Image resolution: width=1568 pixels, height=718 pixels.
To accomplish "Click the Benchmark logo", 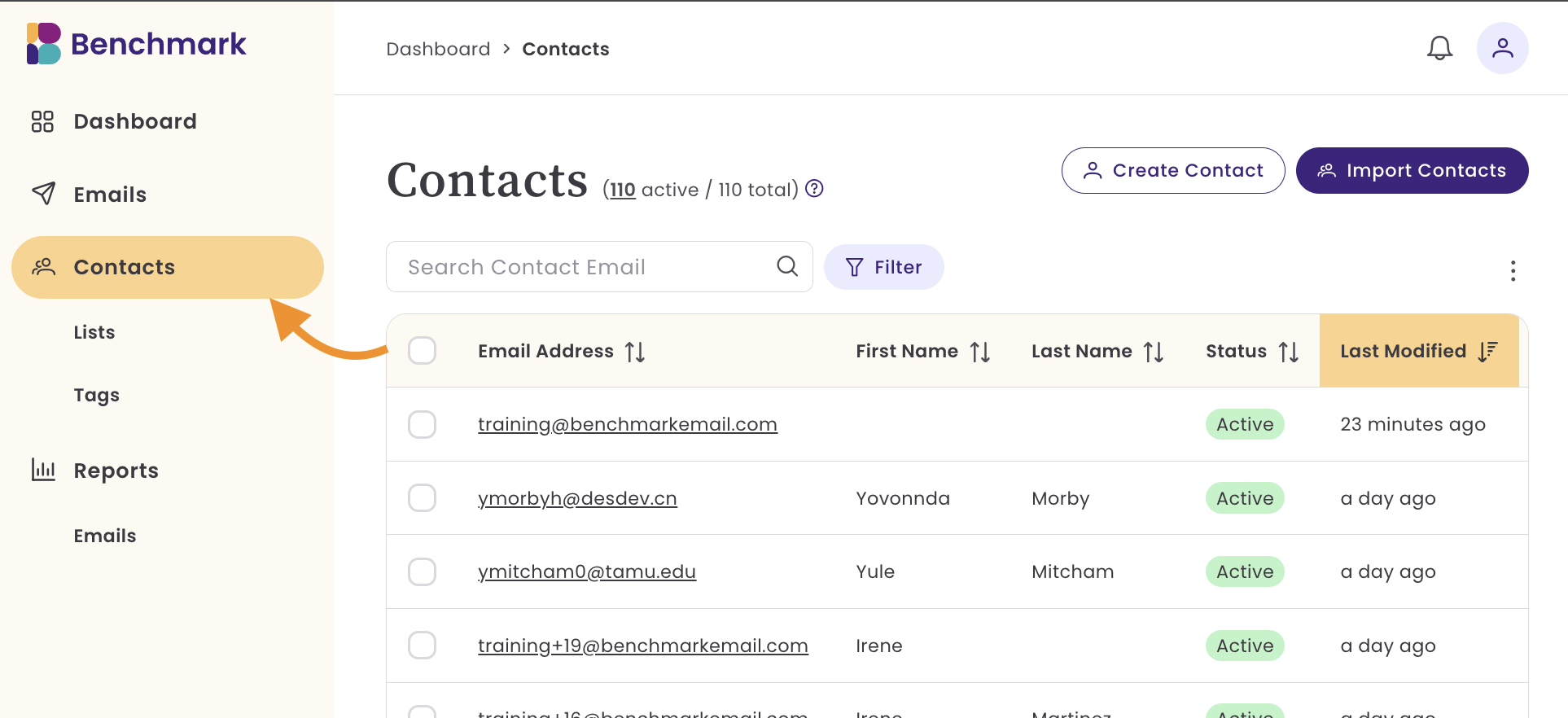I will tap(137, 44).
